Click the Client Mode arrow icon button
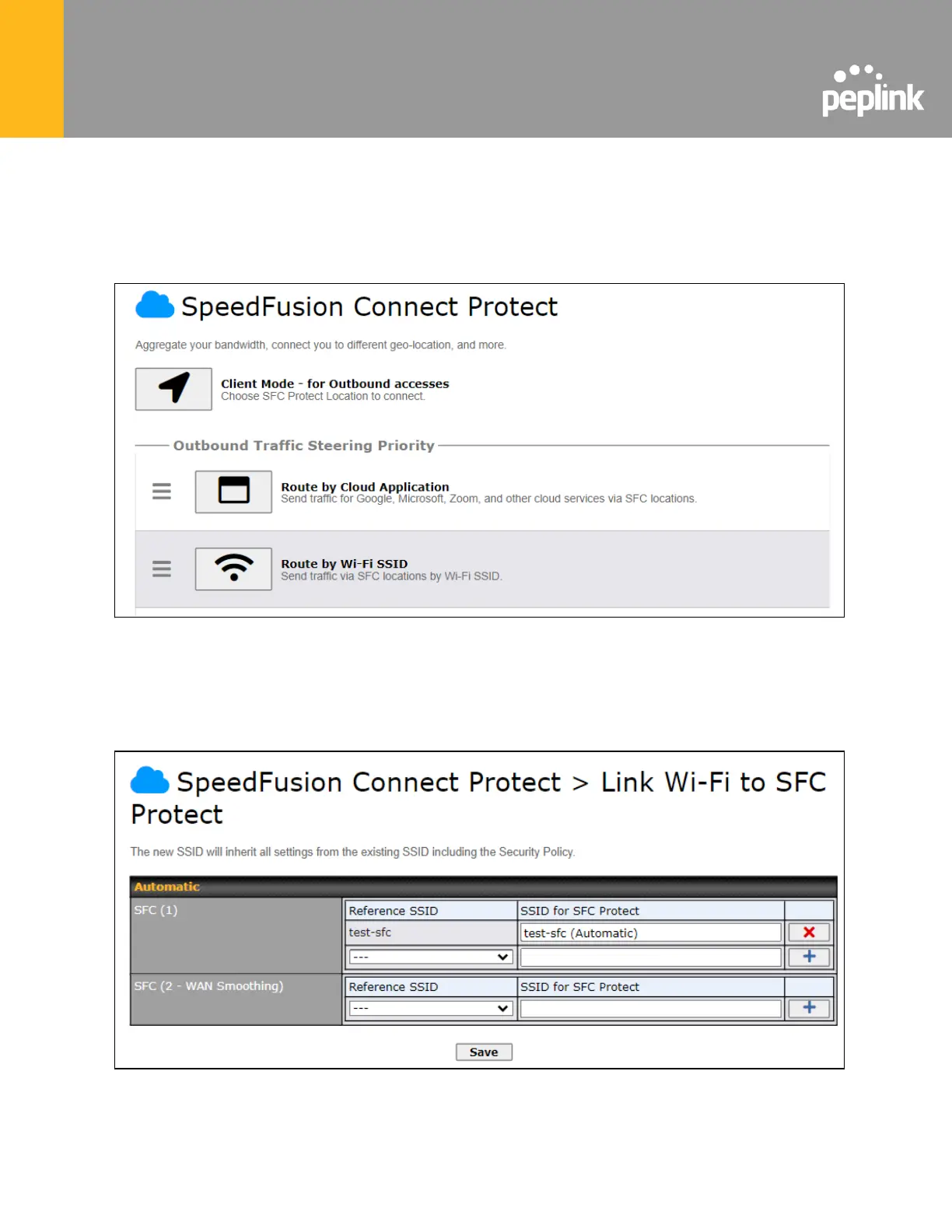Image resolution: width=952 pixels, height=1232 pixels. [173, 389]
